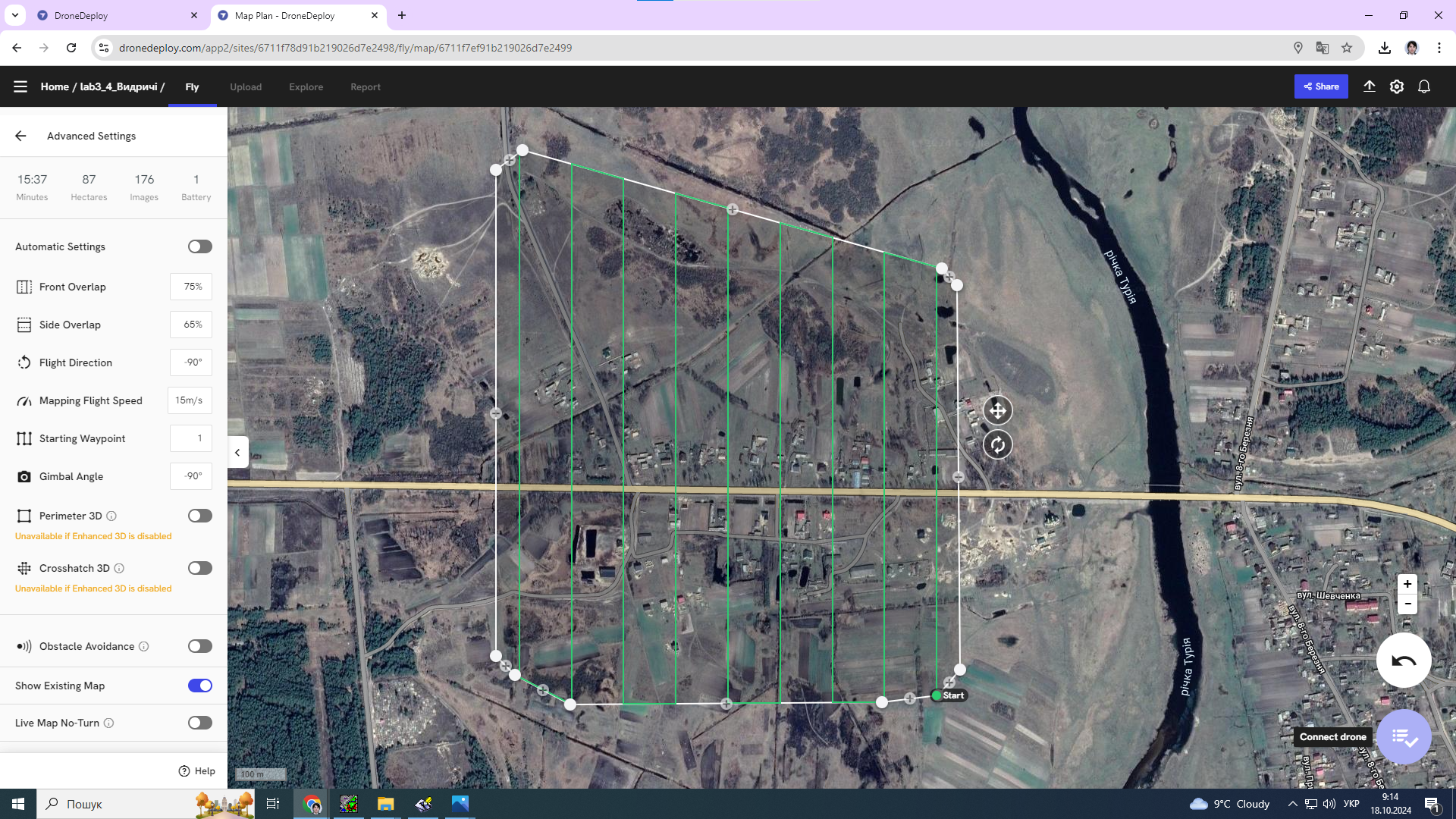Screen dimensions: 1456x819
Task: Click the blue Share button
Action: [x=1321, y=86]
